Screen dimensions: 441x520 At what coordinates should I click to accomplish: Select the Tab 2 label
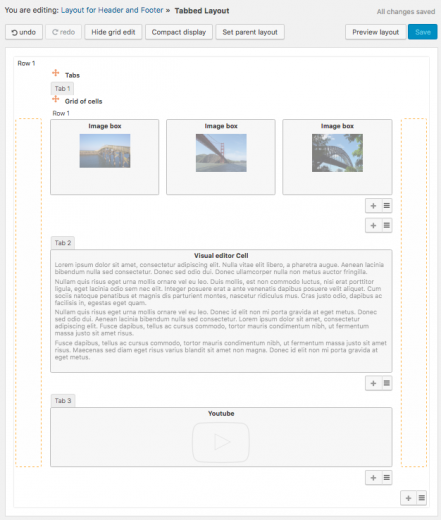click(63, 243)
